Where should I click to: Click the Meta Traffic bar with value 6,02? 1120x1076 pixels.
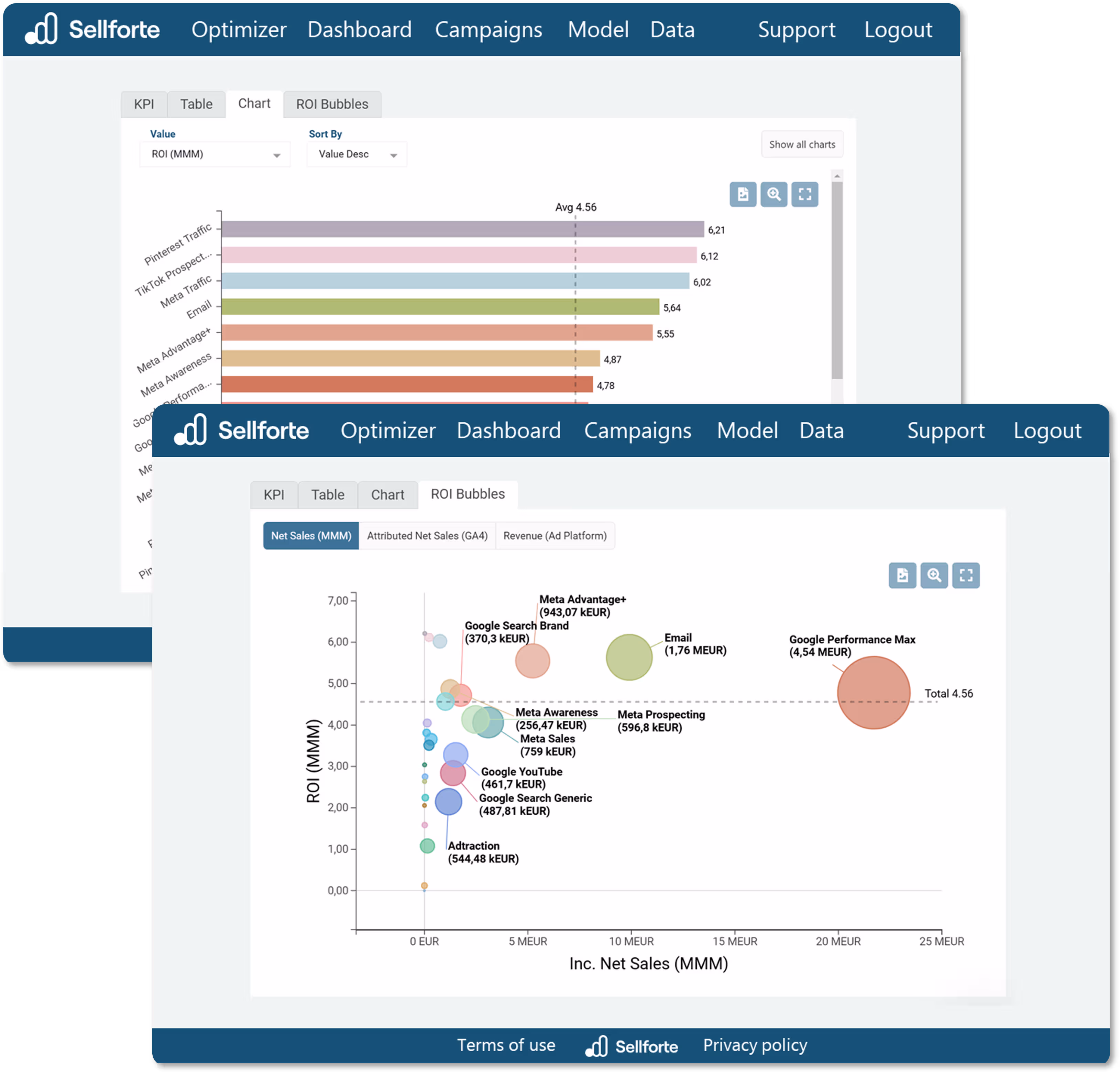point(455,281)
